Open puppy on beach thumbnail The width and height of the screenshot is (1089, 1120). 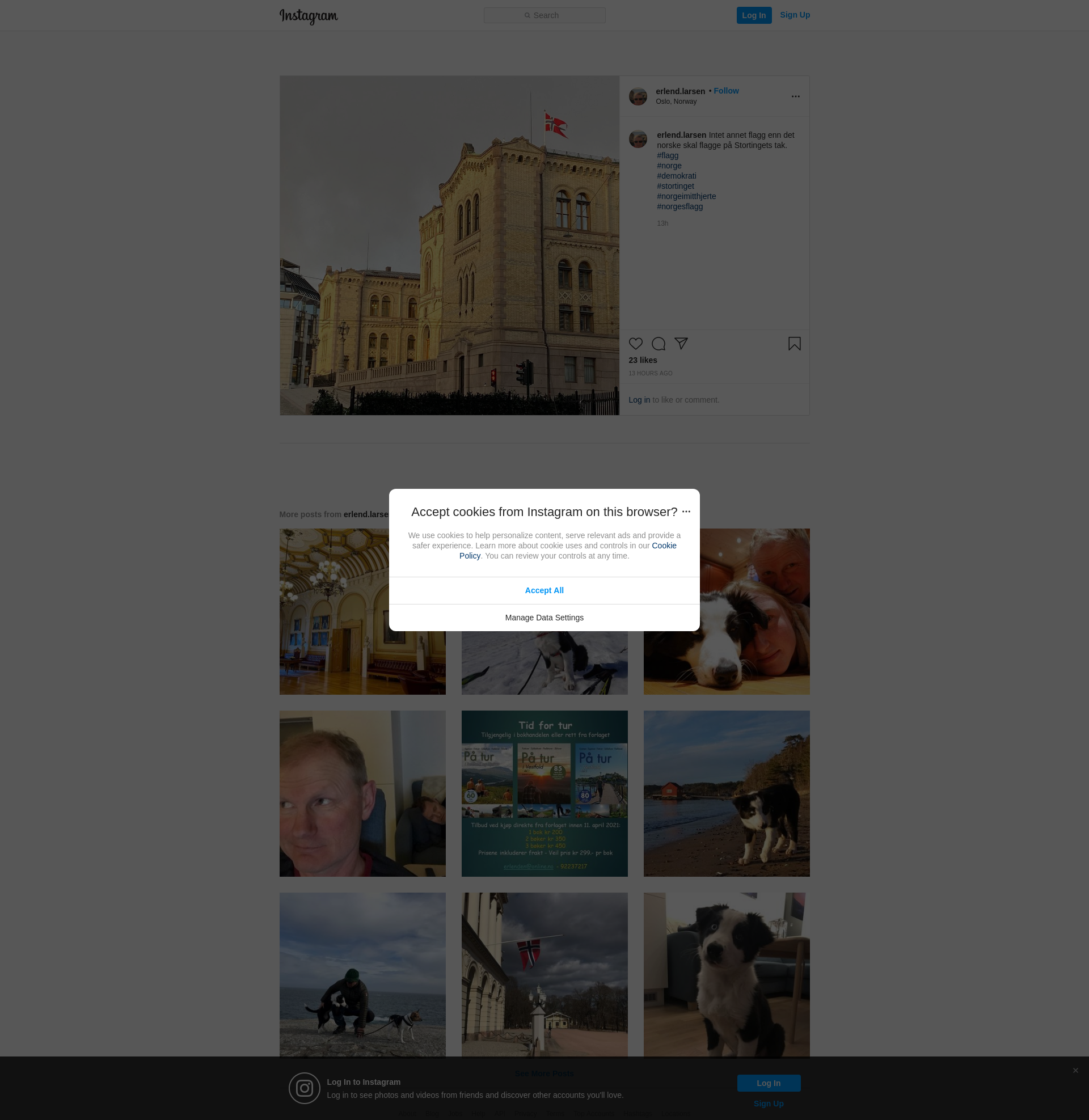click(726, 793)
